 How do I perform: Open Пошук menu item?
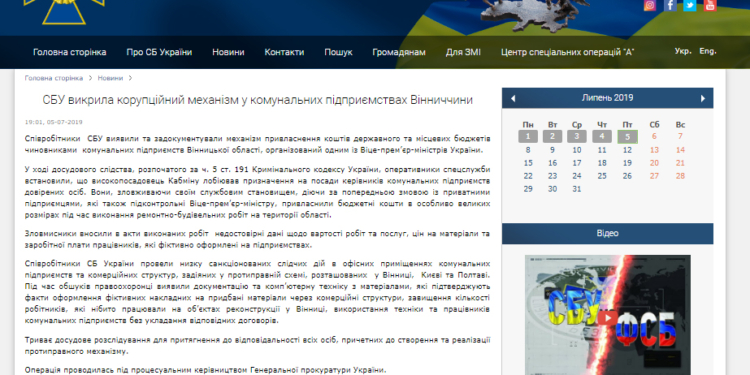338,52
